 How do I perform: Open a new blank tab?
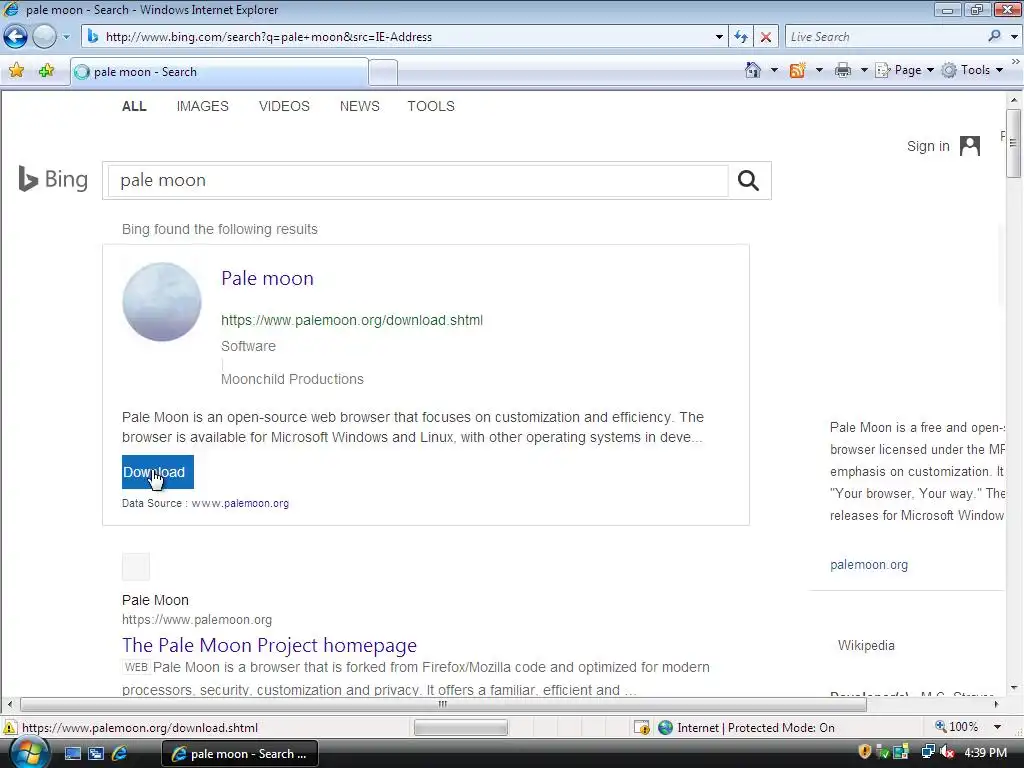383,72
